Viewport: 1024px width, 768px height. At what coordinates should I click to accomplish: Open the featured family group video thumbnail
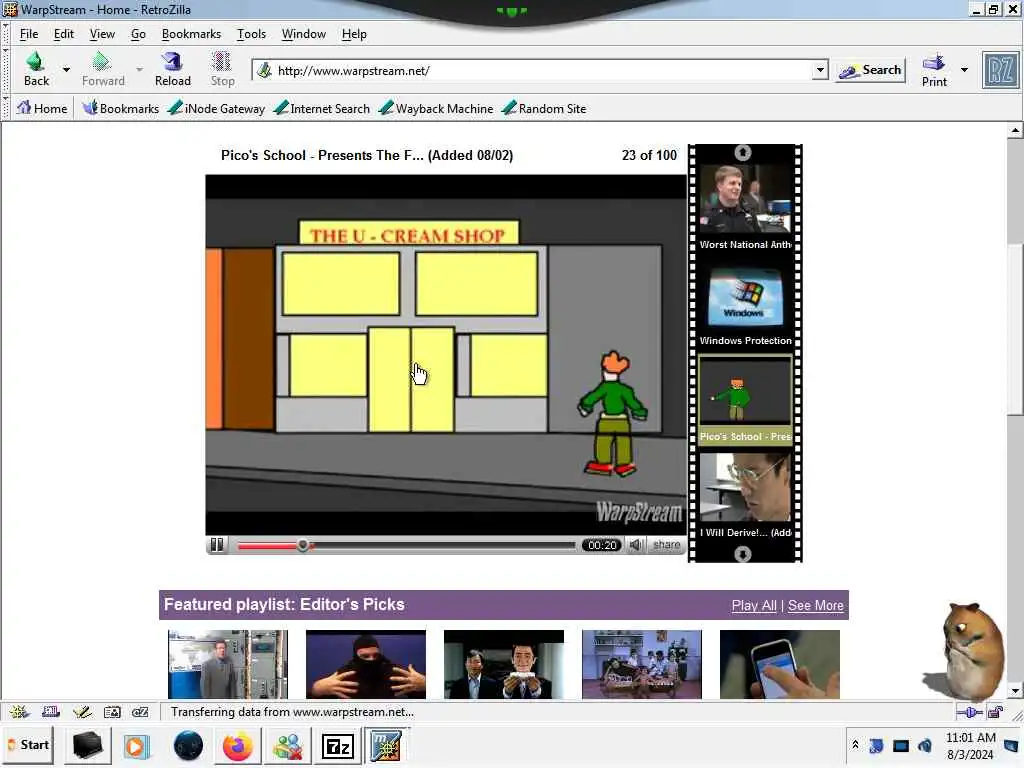[x=642, y=664]
